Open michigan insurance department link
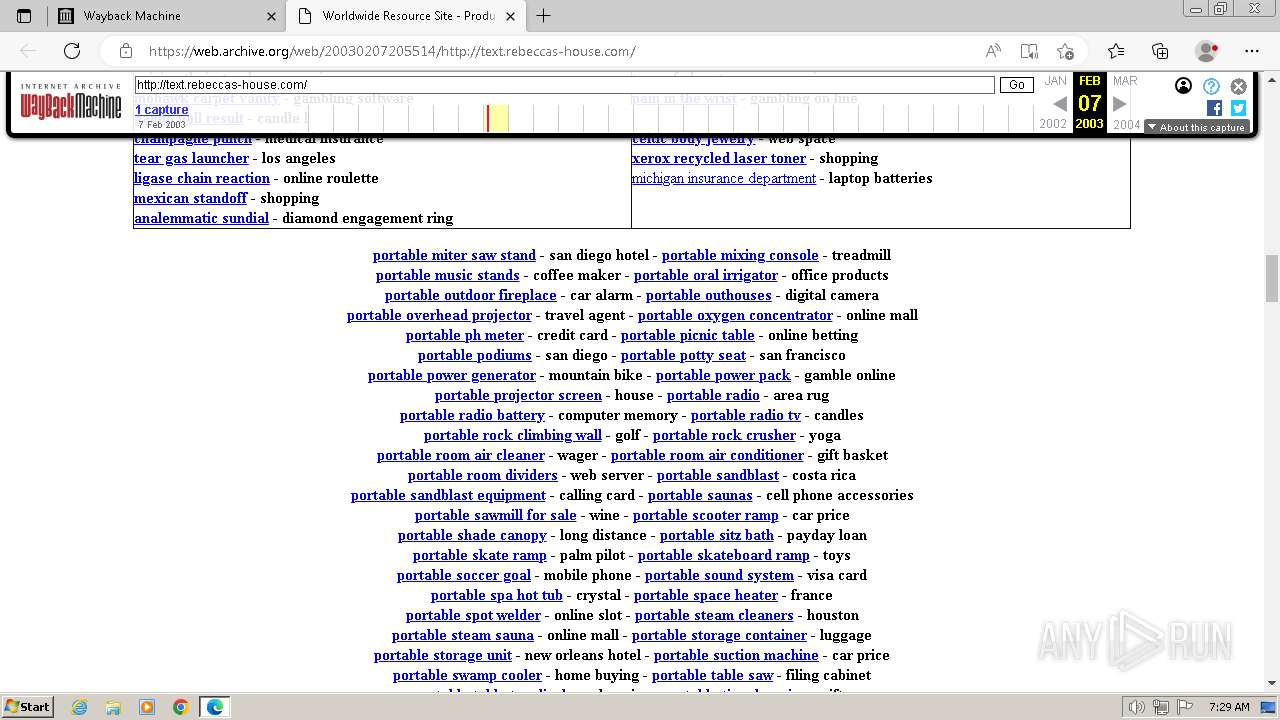Image resolution: width=1280 pixels, height=720 pixels. [x=724, y=178]
